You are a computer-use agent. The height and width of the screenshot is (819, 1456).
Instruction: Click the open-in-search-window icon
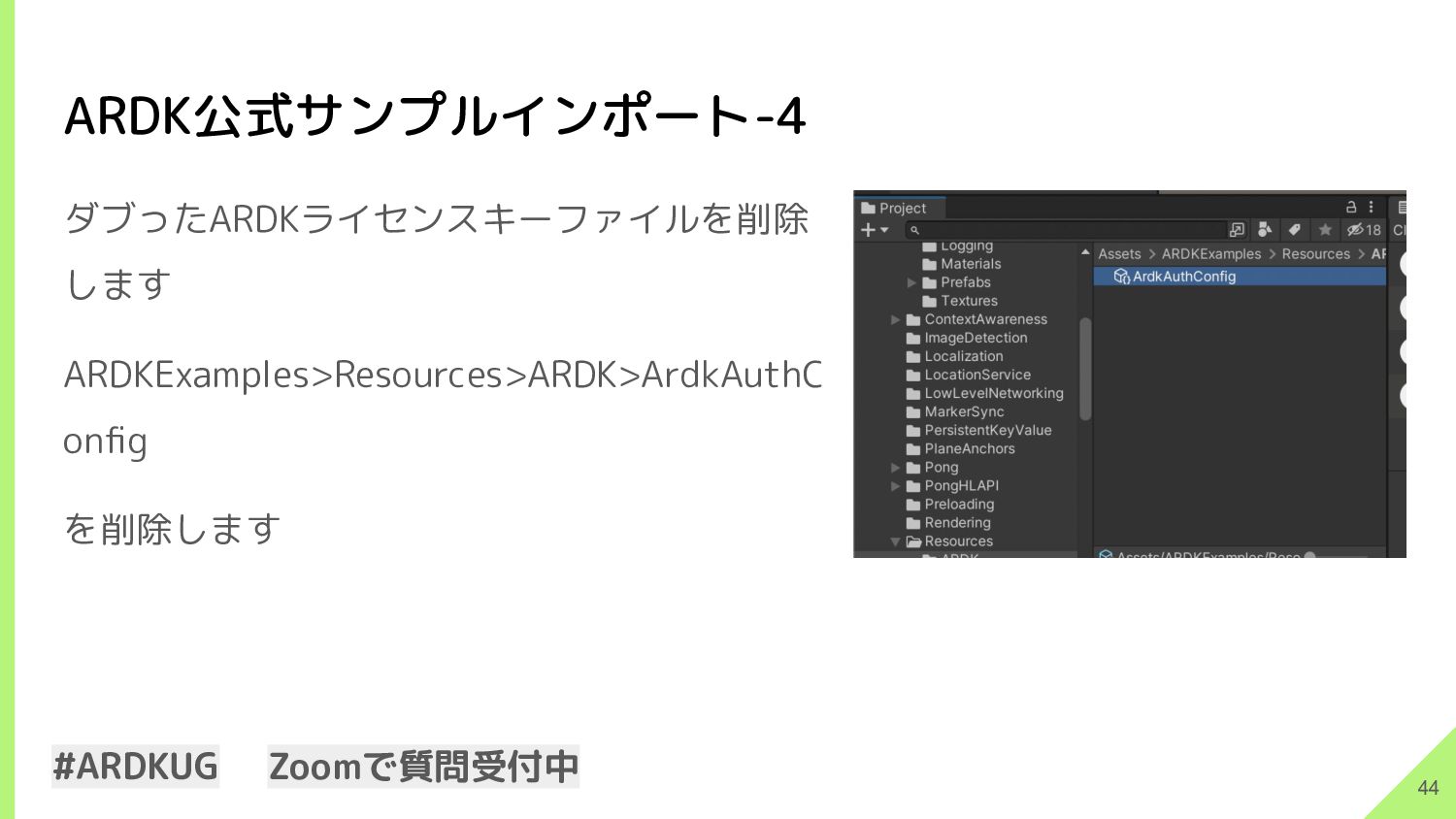(1237, 230)
